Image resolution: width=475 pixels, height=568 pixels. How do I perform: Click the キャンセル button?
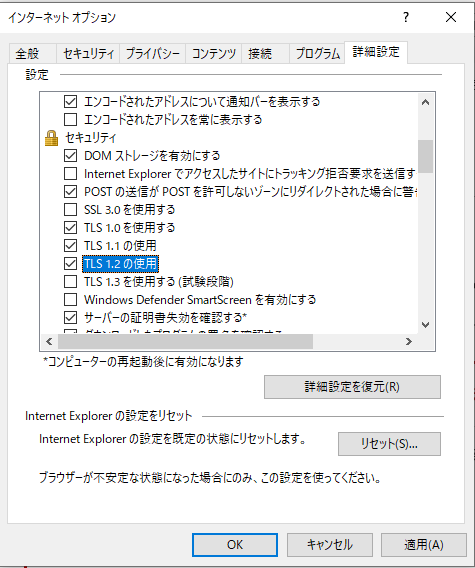(x=330, y=545)
